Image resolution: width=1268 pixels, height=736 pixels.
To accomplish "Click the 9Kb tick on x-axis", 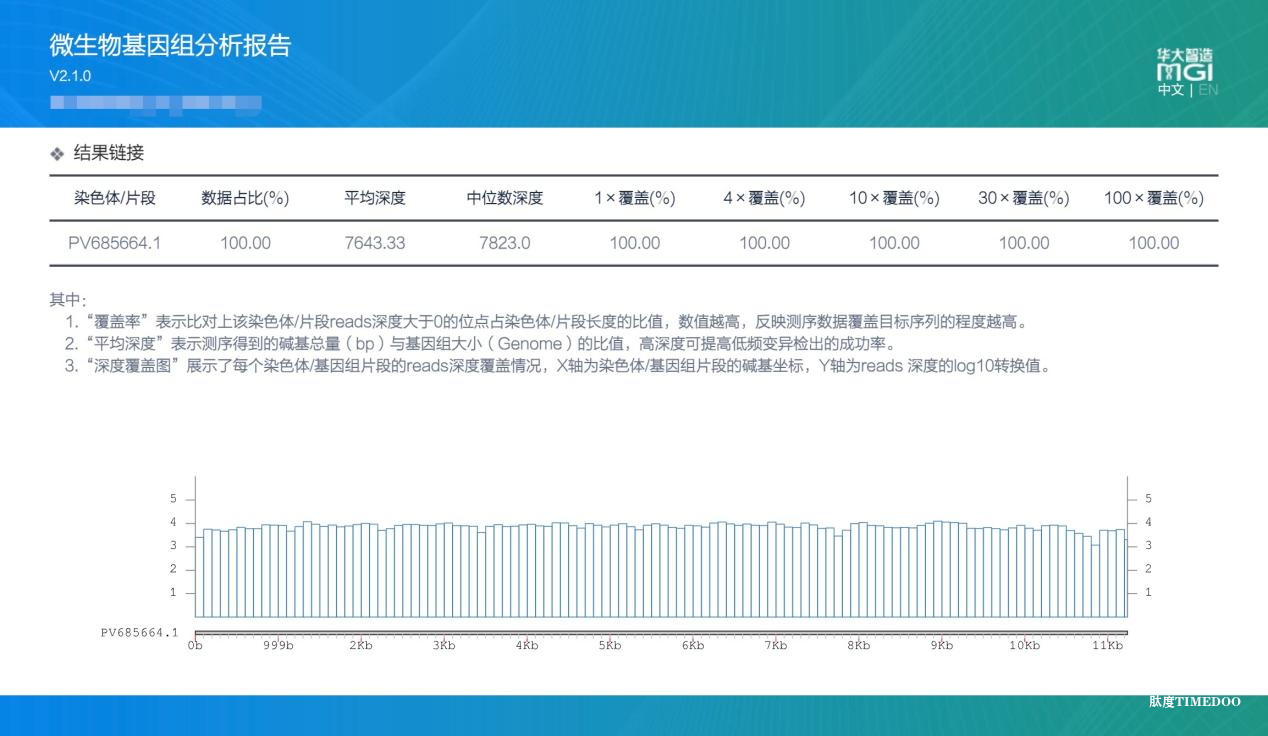I will [x=941, y=646].
